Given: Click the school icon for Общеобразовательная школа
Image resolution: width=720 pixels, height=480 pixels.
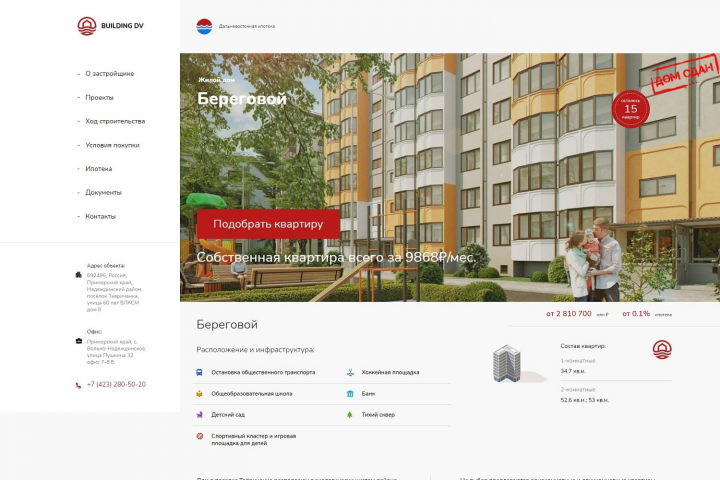Looking at the screenshot, I should pyautogui.click(x=199, y=394).
